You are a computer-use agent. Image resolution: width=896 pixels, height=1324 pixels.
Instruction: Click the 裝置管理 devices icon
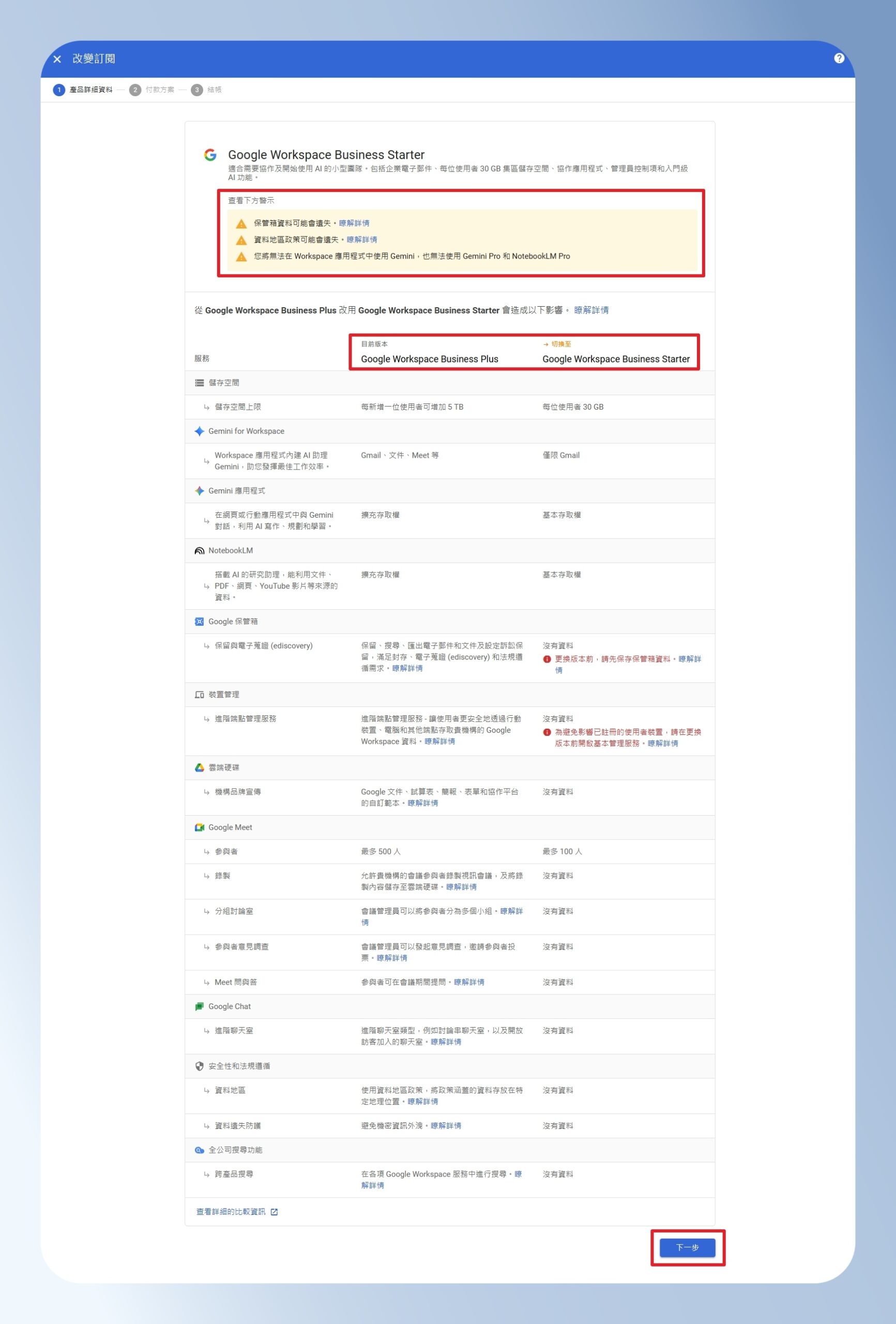click(x=200, y=695)
